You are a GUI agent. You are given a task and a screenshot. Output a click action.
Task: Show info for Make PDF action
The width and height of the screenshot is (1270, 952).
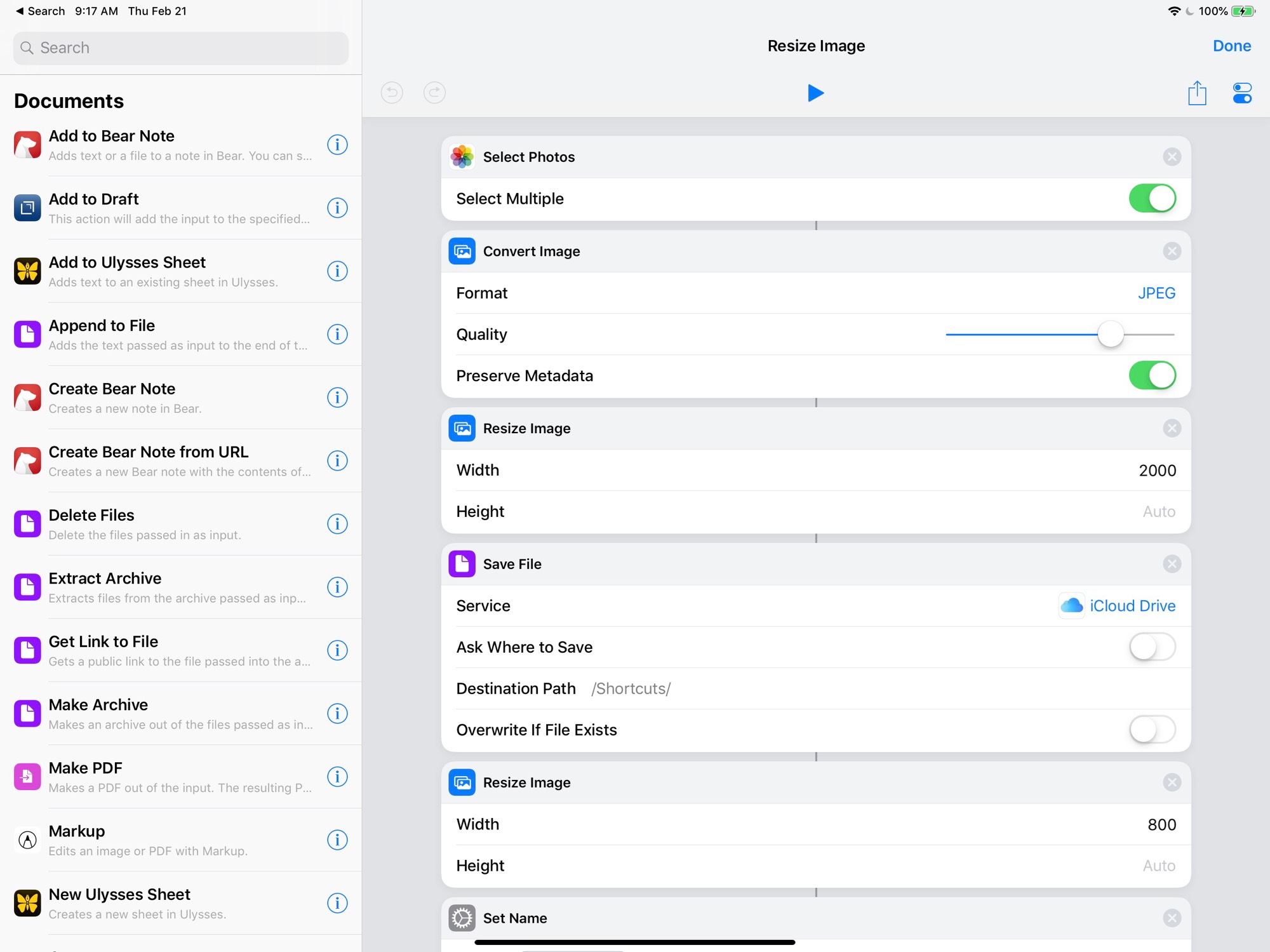(x=337, y=777)
